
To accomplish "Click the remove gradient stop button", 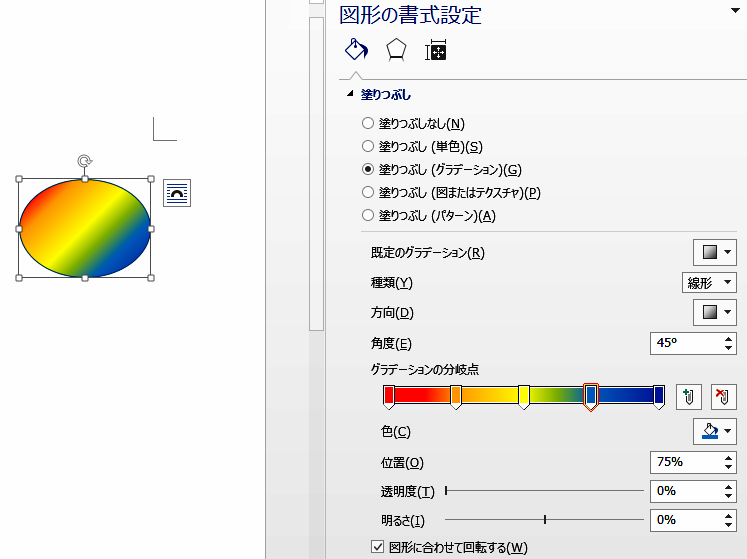I will tap(723, 397).
